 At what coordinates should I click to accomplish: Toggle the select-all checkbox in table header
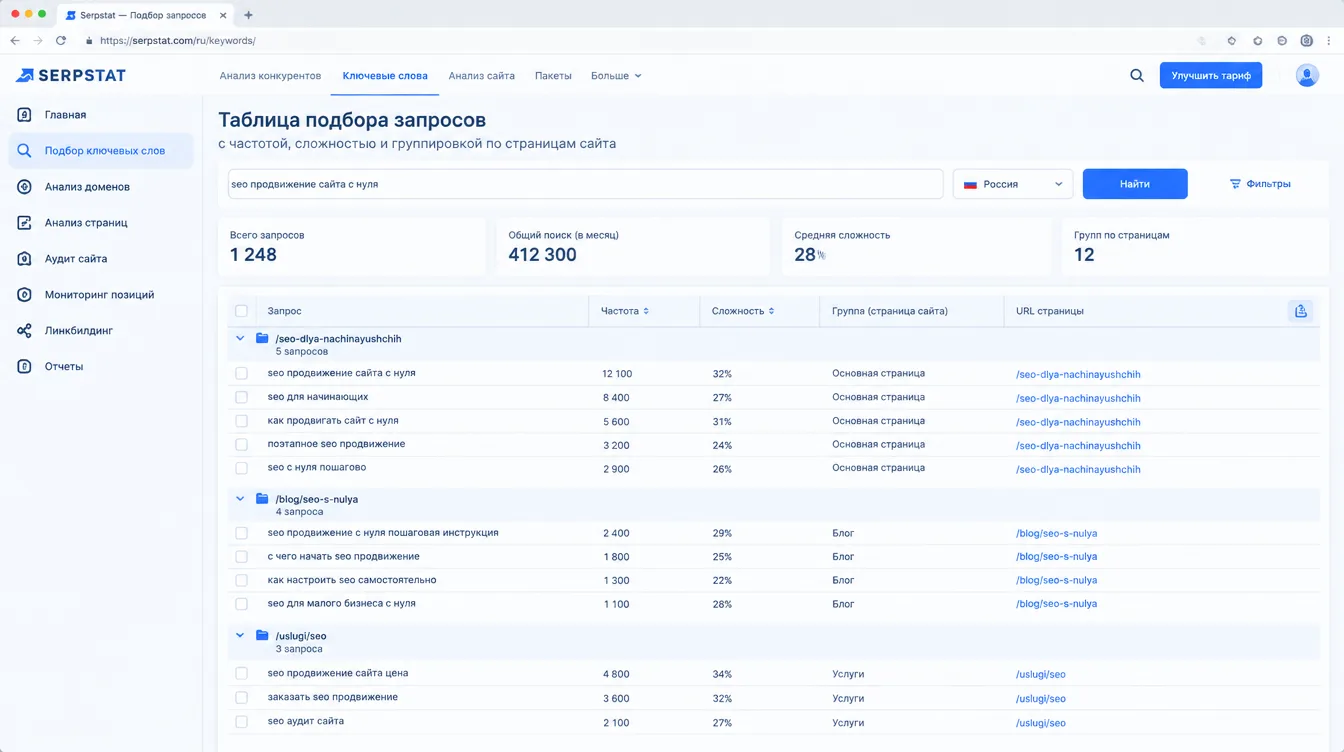tap(241, 311)
